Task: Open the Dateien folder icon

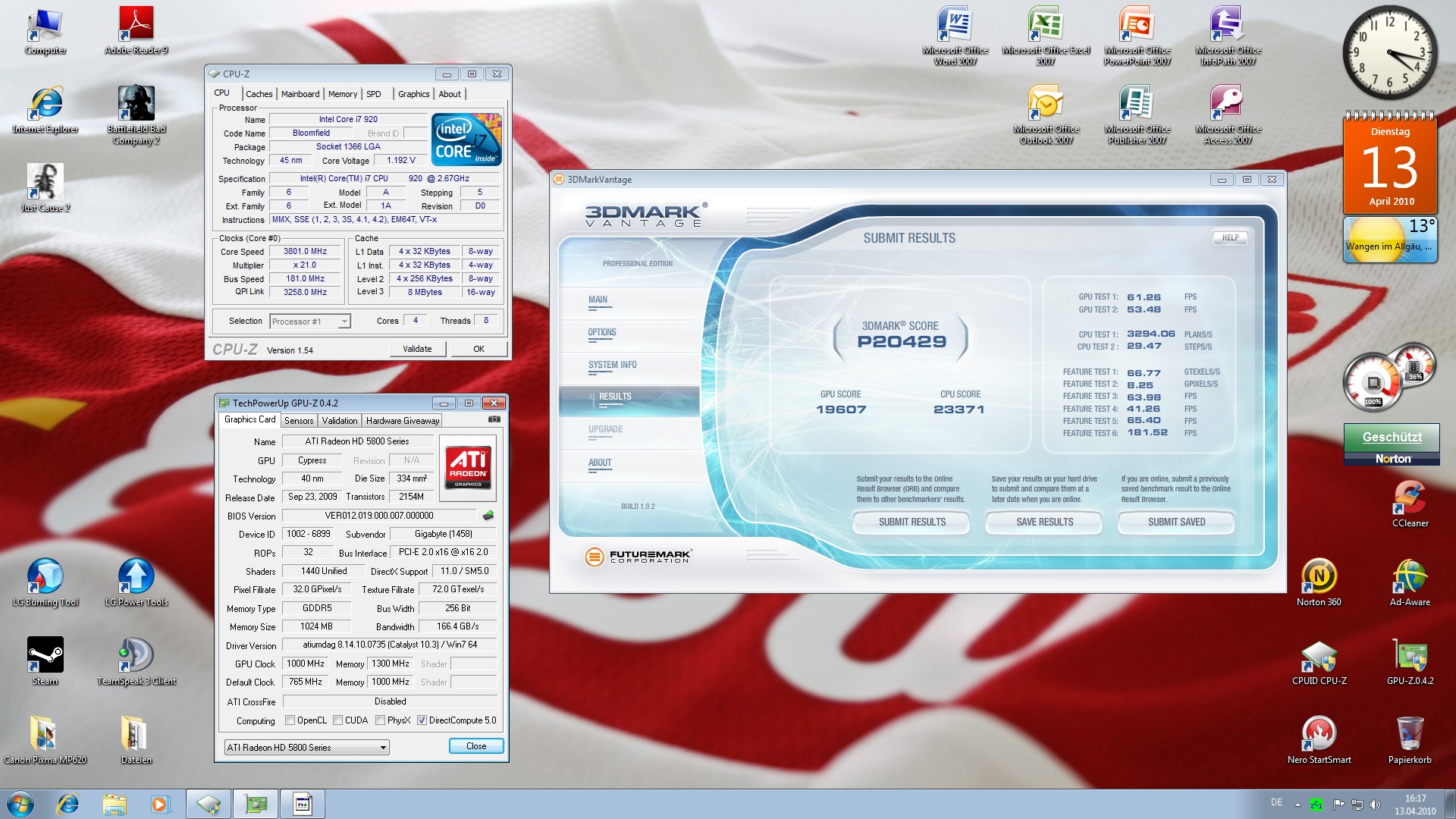Action: tap(136, 741)
